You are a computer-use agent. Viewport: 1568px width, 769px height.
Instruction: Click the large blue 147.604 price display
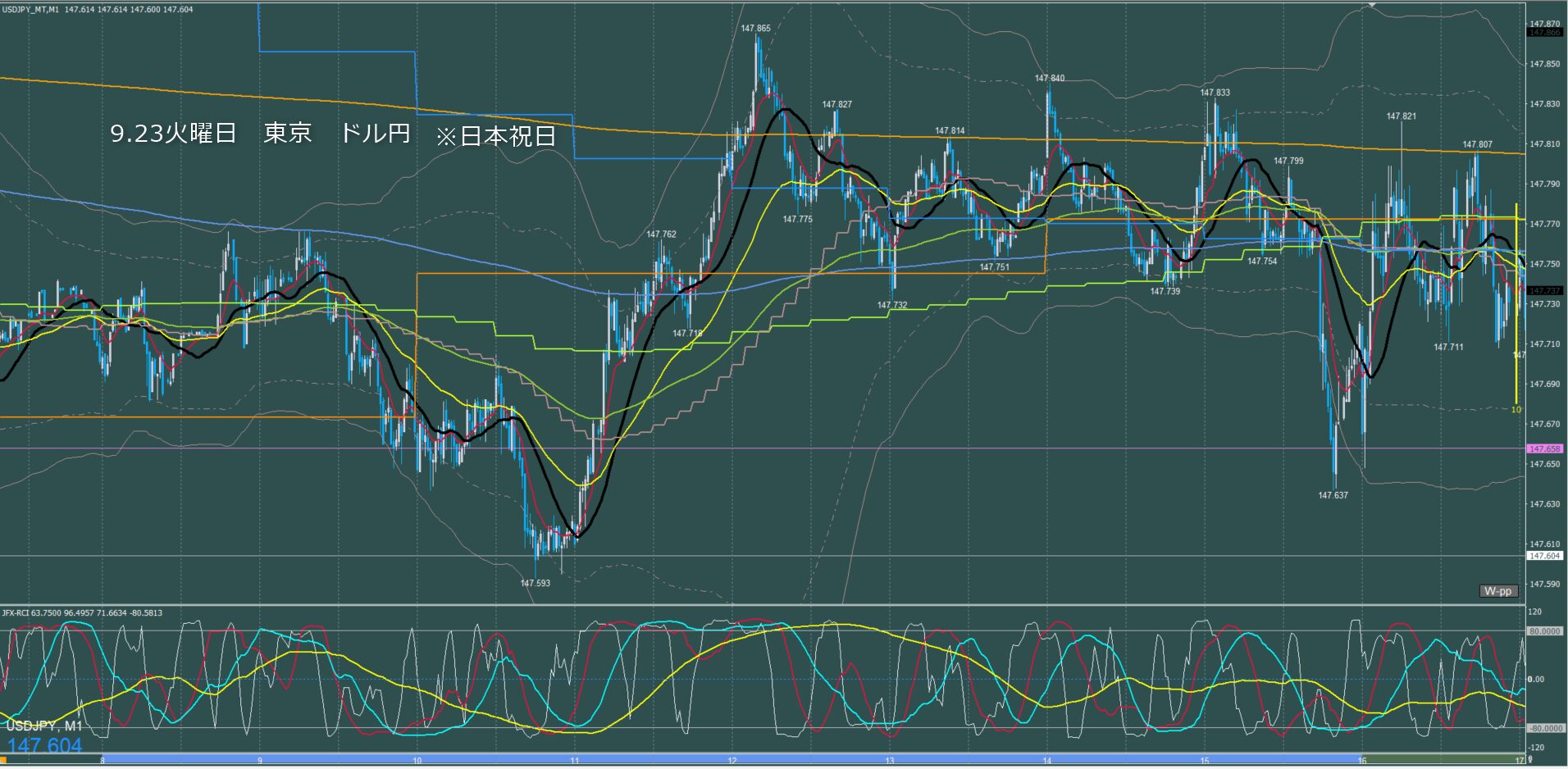(x=45, y=745)
